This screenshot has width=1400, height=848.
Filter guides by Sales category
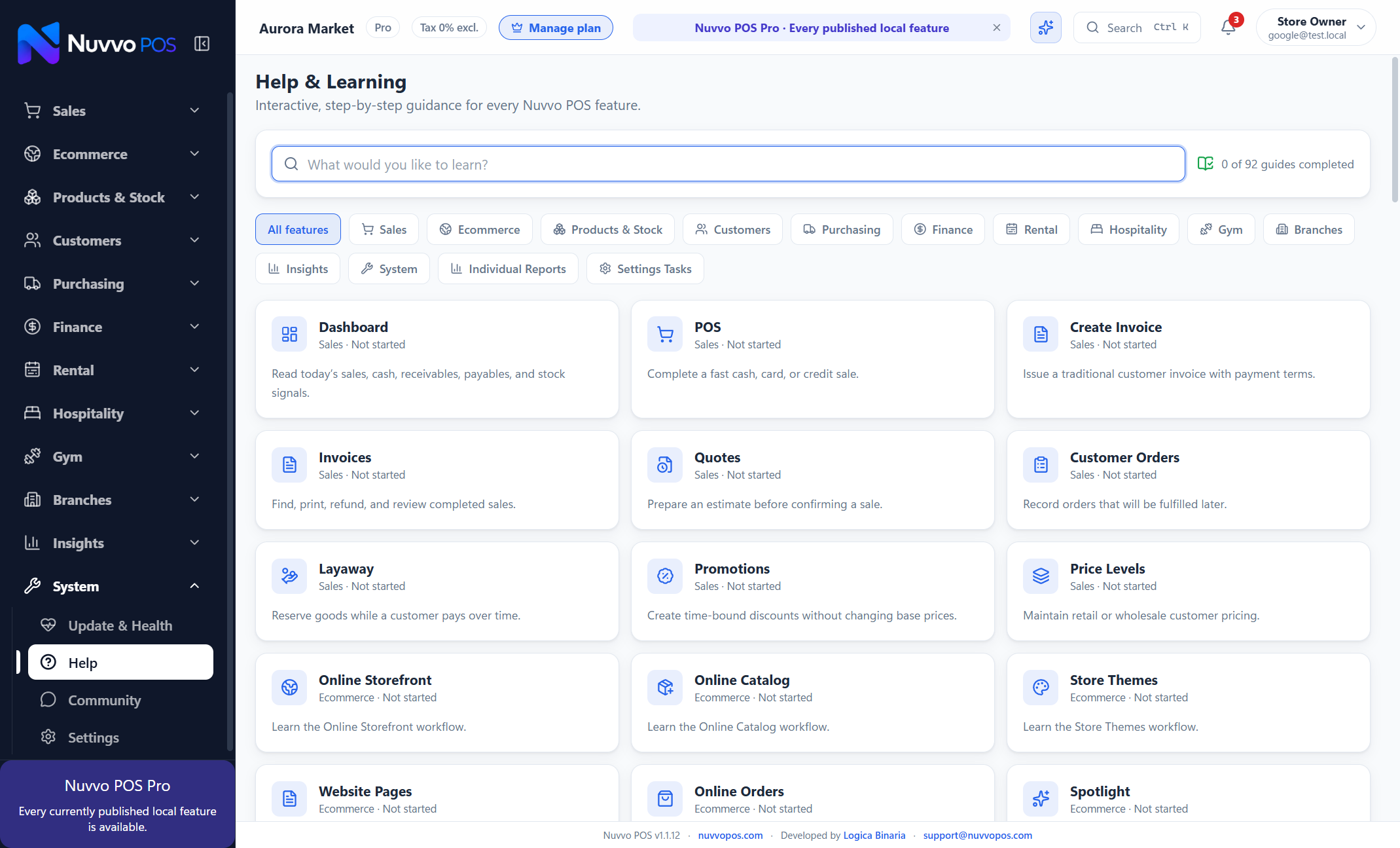coord(384,229)
